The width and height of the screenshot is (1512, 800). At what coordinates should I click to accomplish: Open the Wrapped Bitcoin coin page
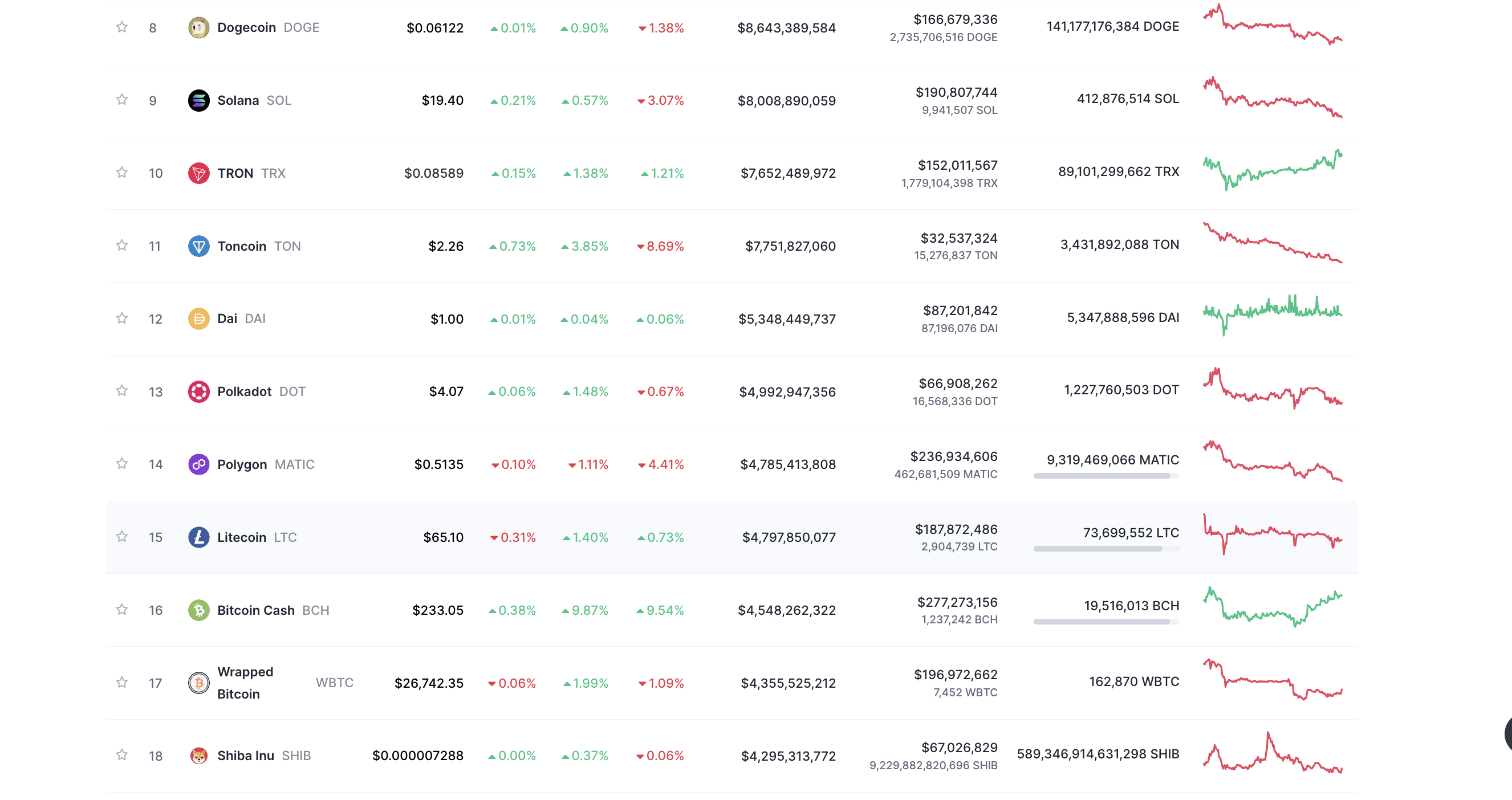245,683
